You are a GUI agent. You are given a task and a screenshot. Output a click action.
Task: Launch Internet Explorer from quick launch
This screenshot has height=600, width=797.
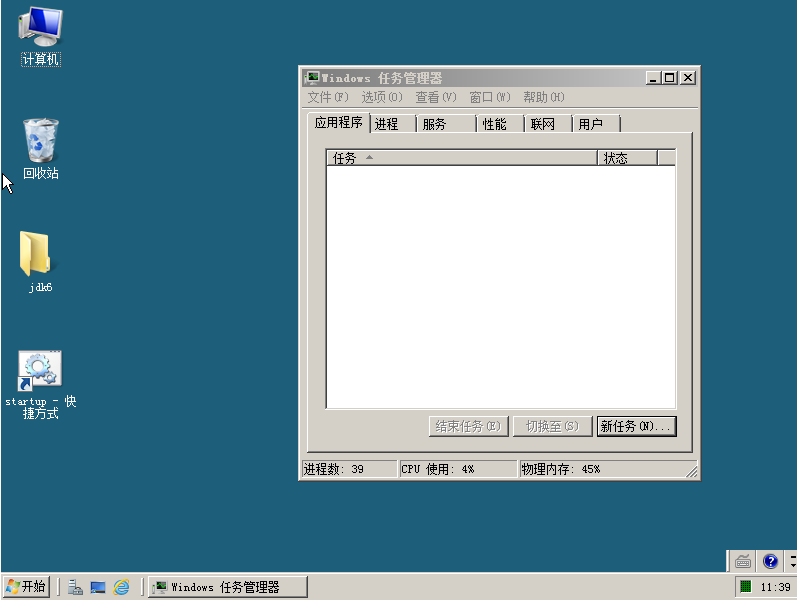pos(122,587)
